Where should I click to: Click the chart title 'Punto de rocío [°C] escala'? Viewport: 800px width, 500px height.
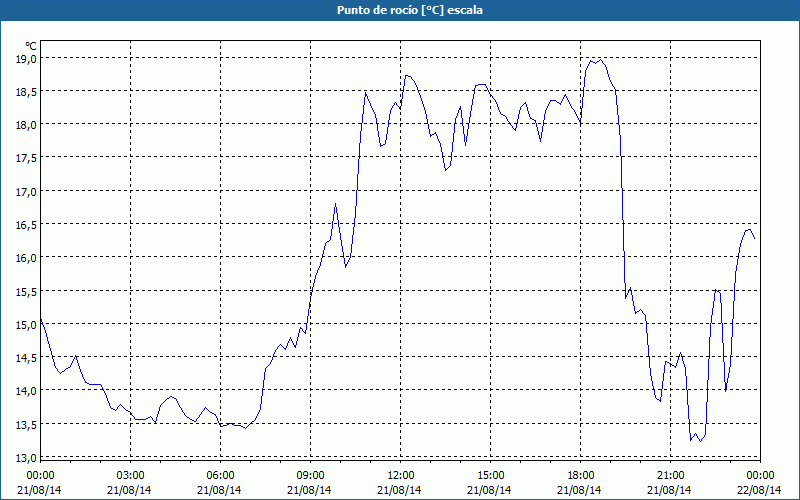(x=410, y=10)
